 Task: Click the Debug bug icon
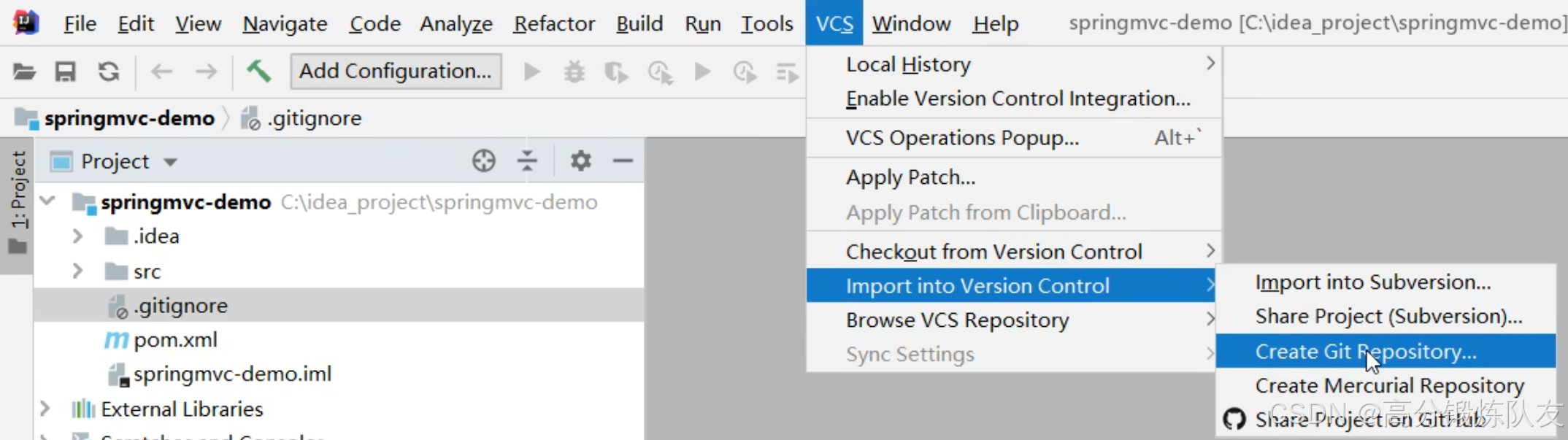(x=574, y=72)
